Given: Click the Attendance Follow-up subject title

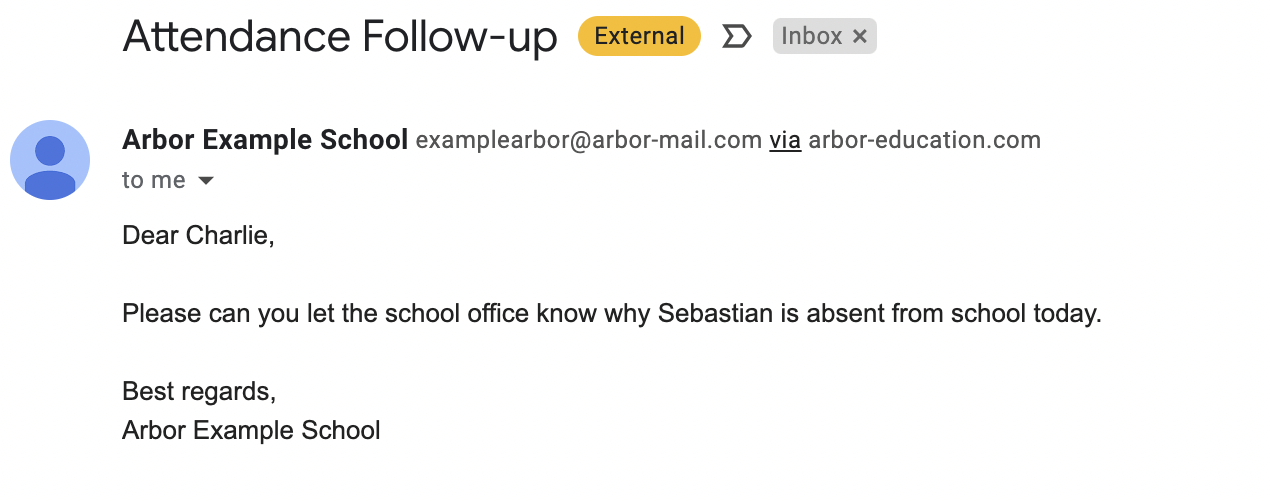Looking at the screenshot, I should [x=340, y=37].
